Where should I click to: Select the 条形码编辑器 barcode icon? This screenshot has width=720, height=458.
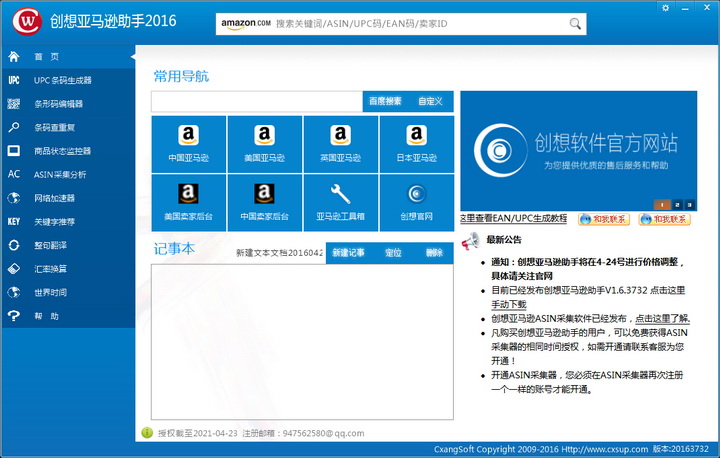[x=14, y=104]
